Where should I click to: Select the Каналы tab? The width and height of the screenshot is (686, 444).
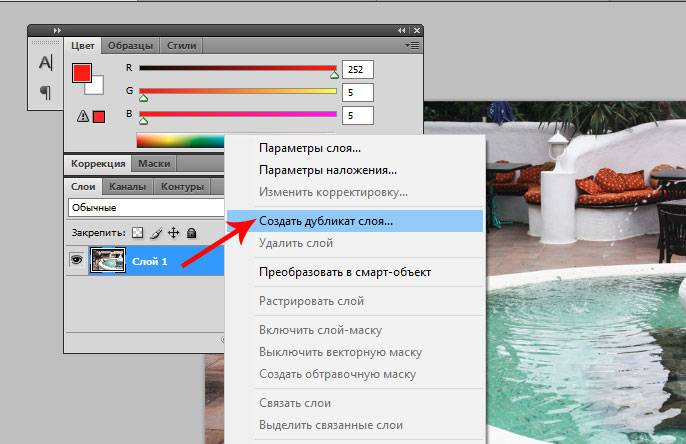point(127,187)
